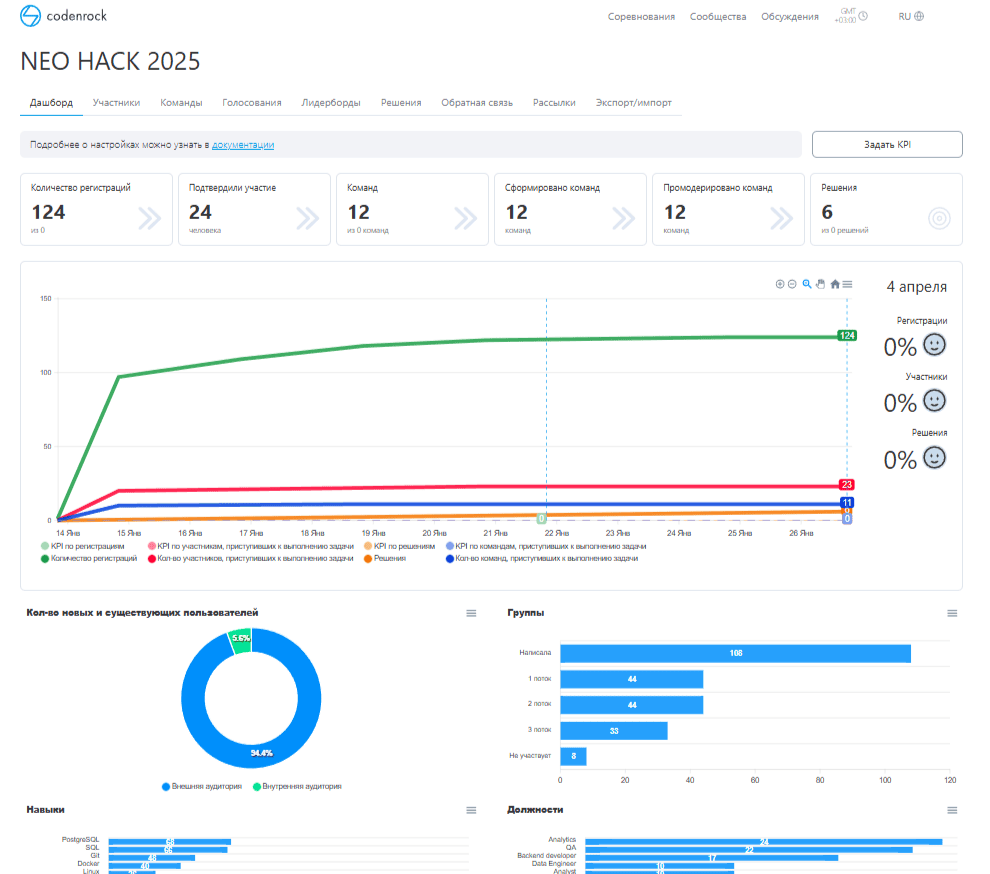990x874 pixels.
Task: Click the blue 11 data label
Action: coord(847,503)
